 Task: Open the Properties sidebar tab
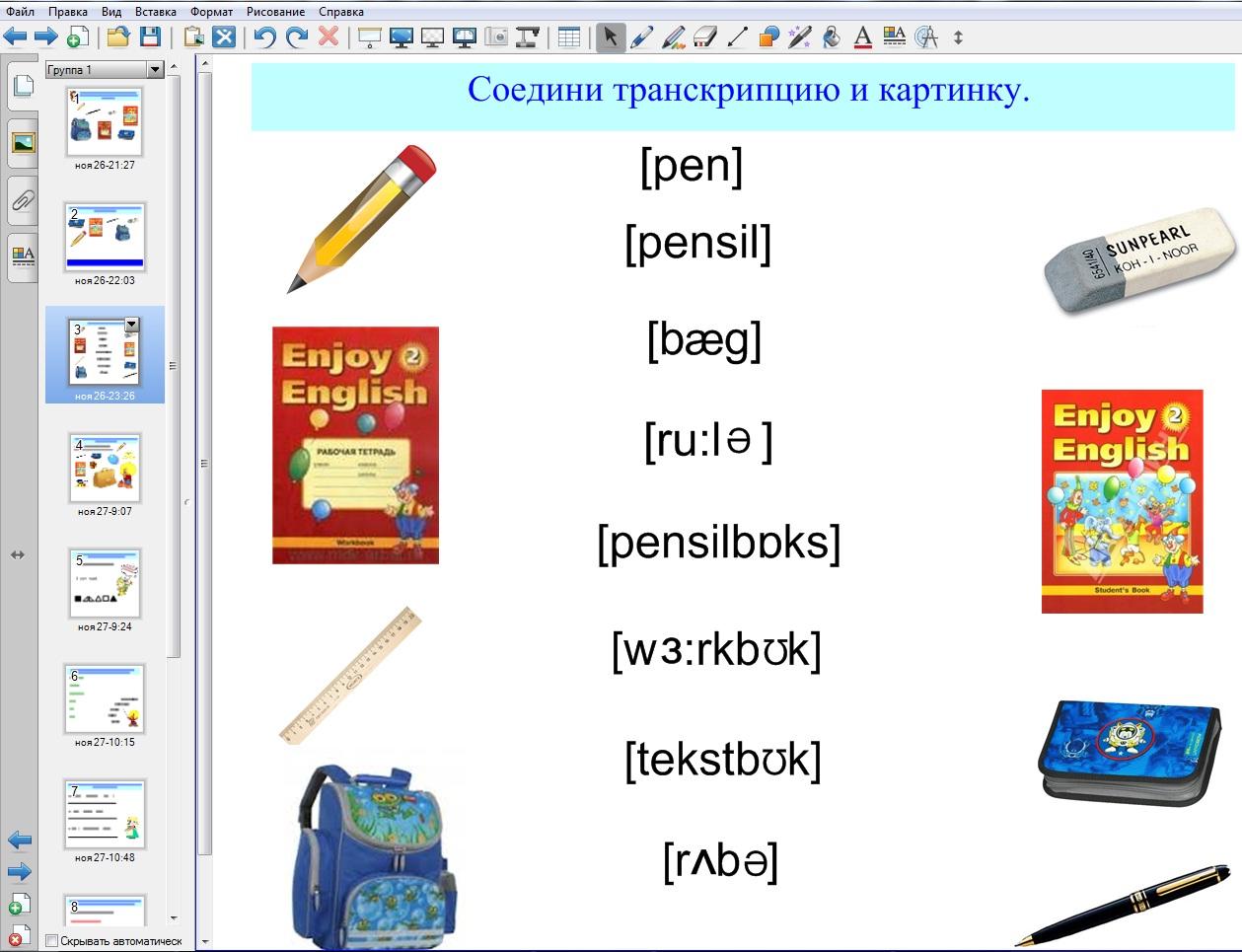coord(22,258)
